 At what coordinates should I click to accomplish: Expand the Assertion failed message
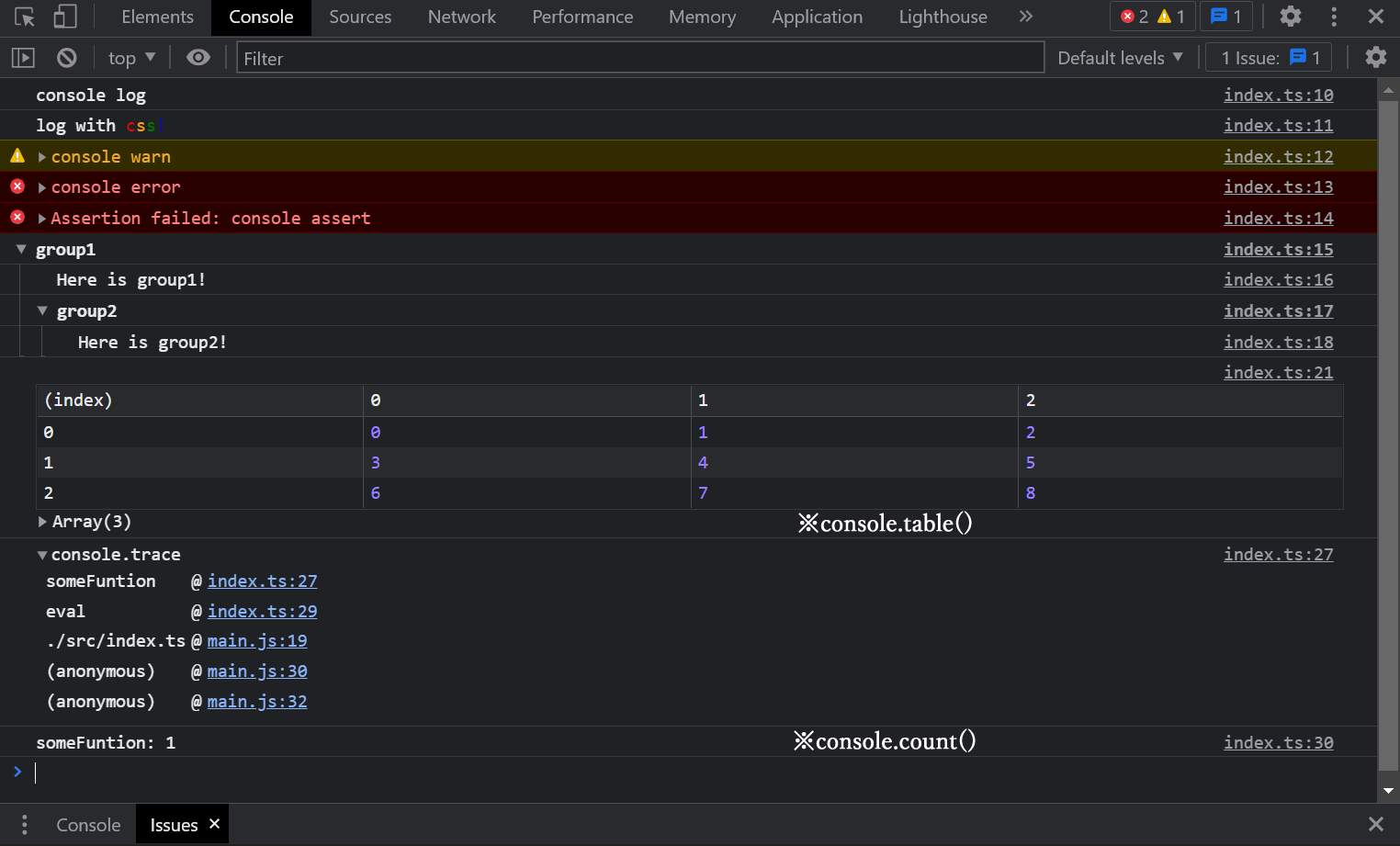coord(42,219)
